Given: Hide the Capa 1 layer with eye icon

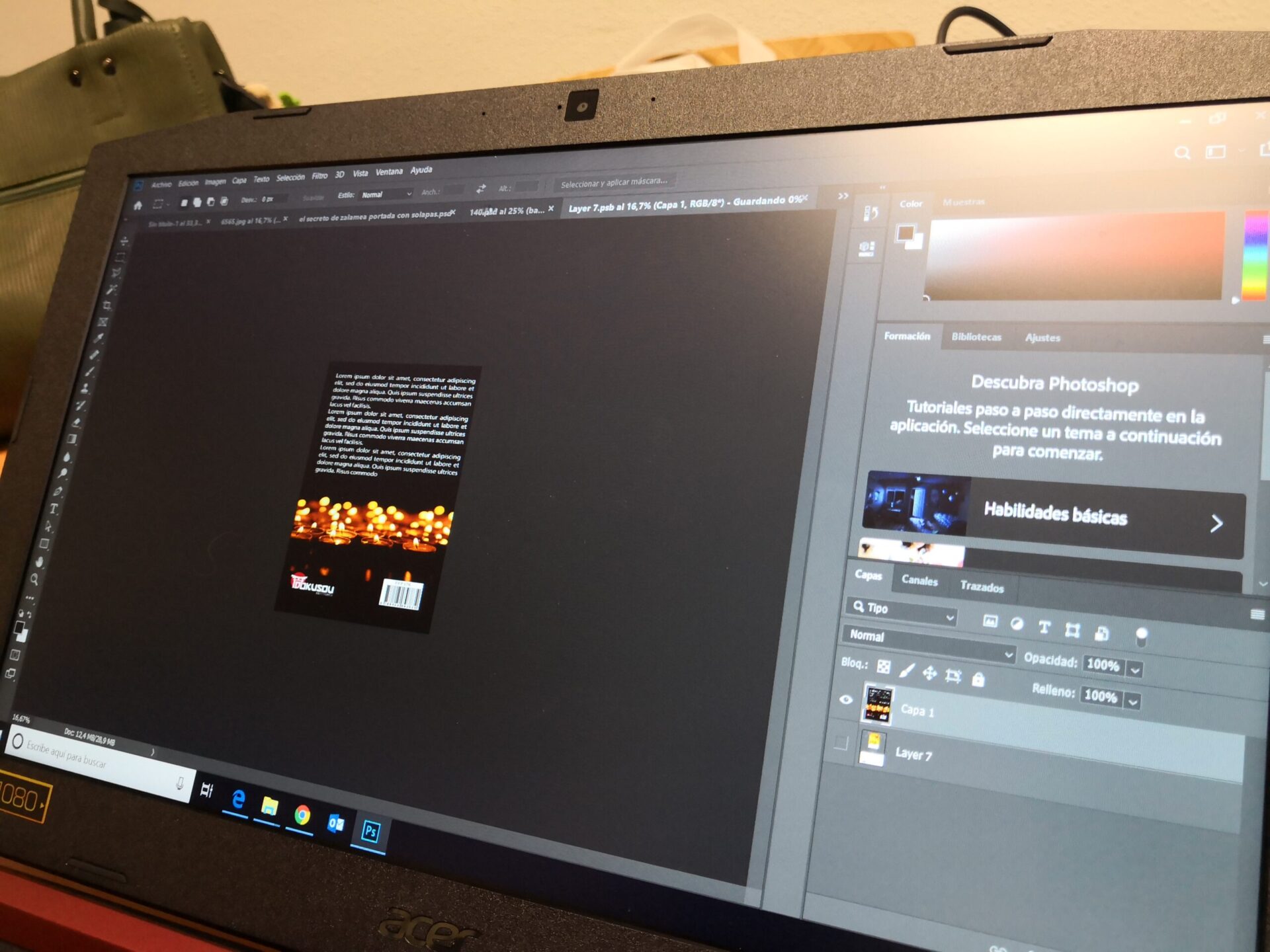Looking at the screenshot, I should pos(846,699).
